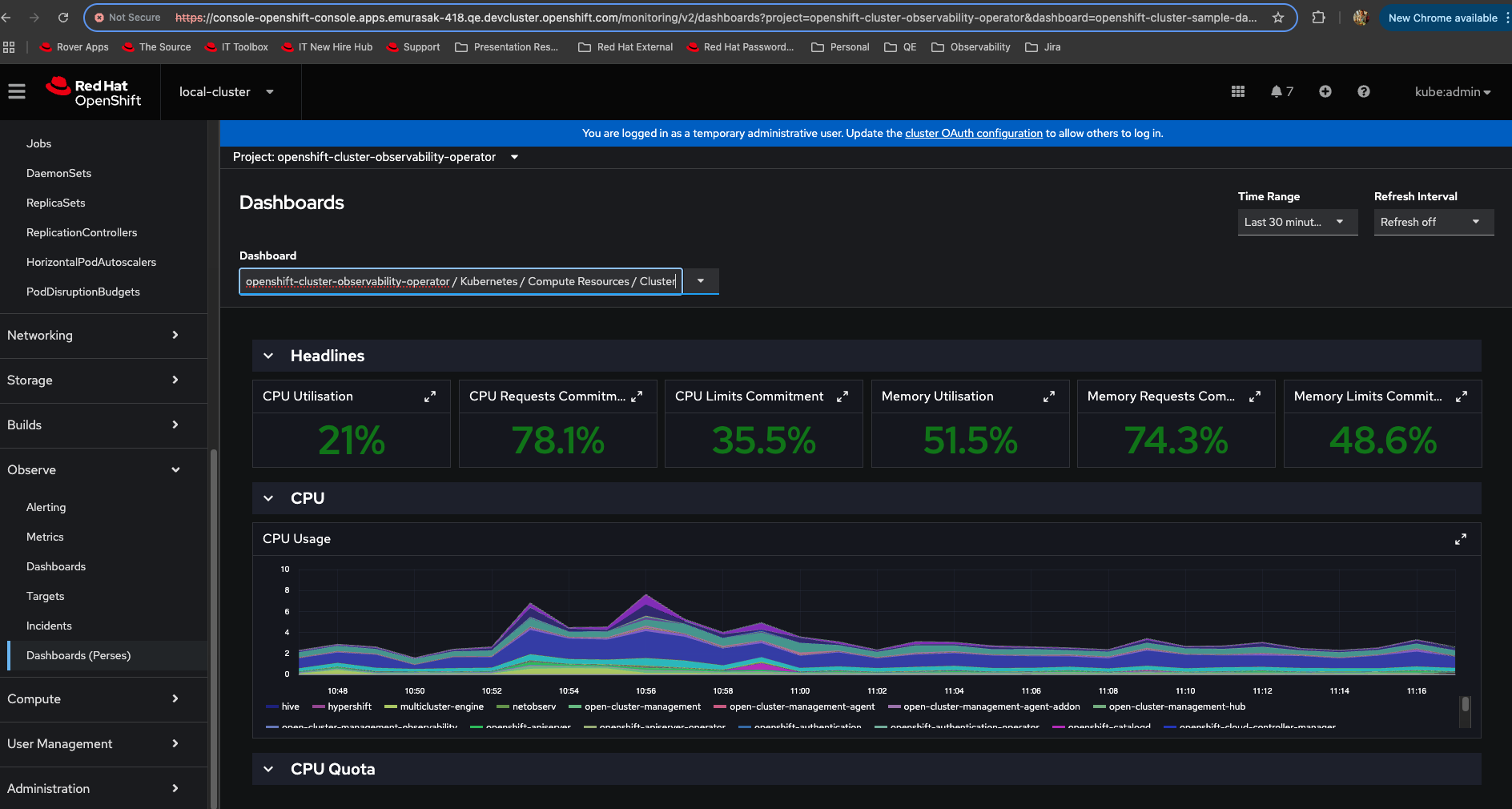This screenshot has height=809, width=1512.
Task: Open the application launcher grid icon
Action: [x=1237, y=92]
